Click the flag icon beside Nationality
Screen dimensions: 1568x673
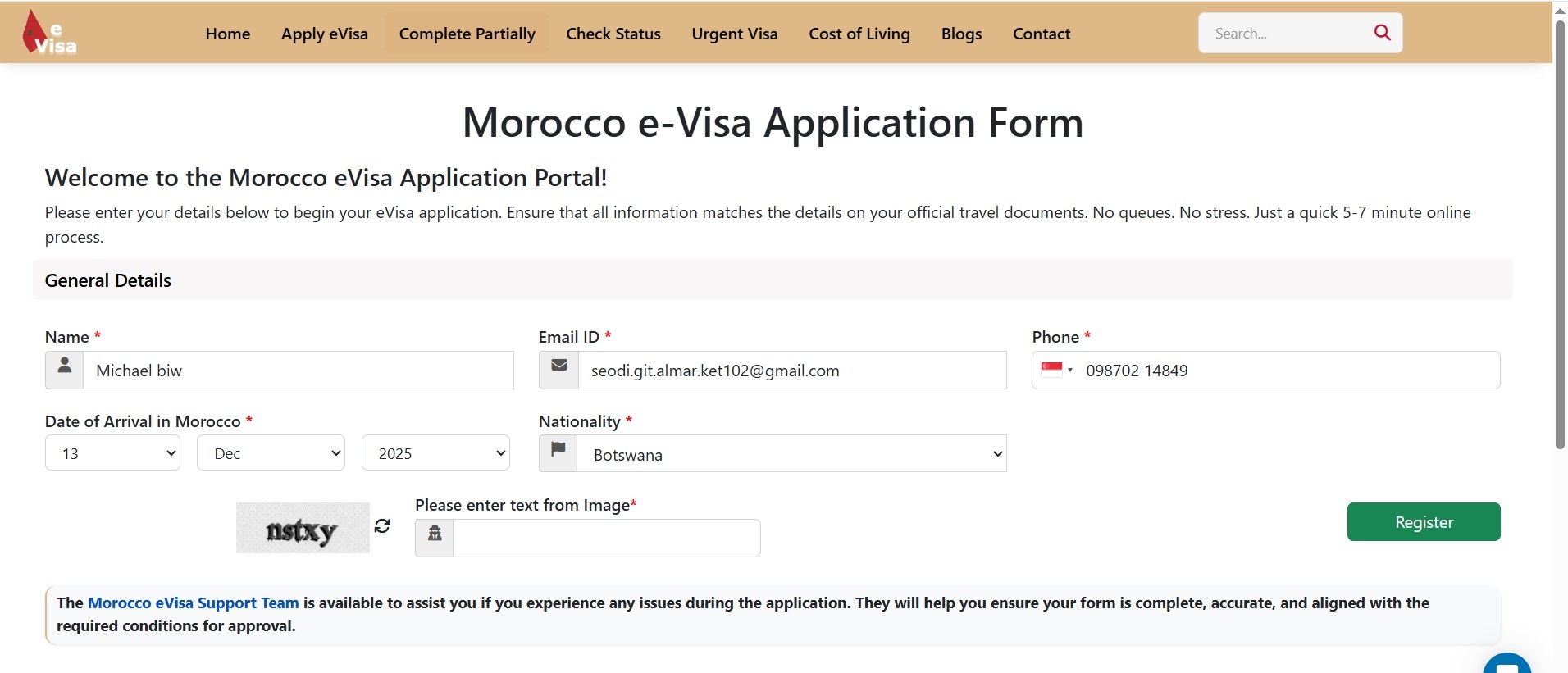(558, 453)
